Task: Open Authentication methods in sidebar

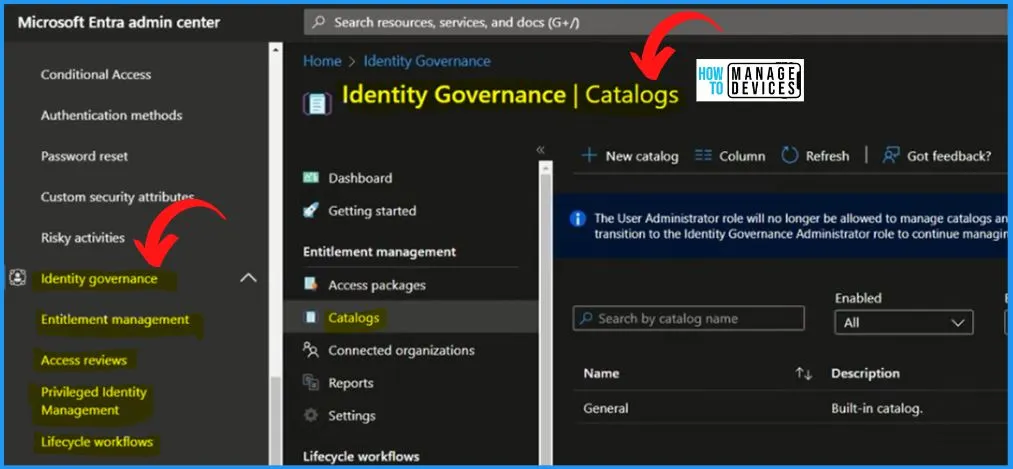Action: [111, 115]
